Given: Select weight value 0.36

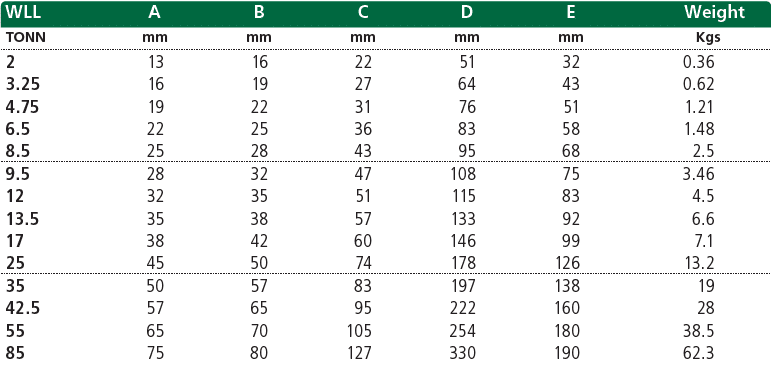Looking at the screenshot, I should click(698, 62).
